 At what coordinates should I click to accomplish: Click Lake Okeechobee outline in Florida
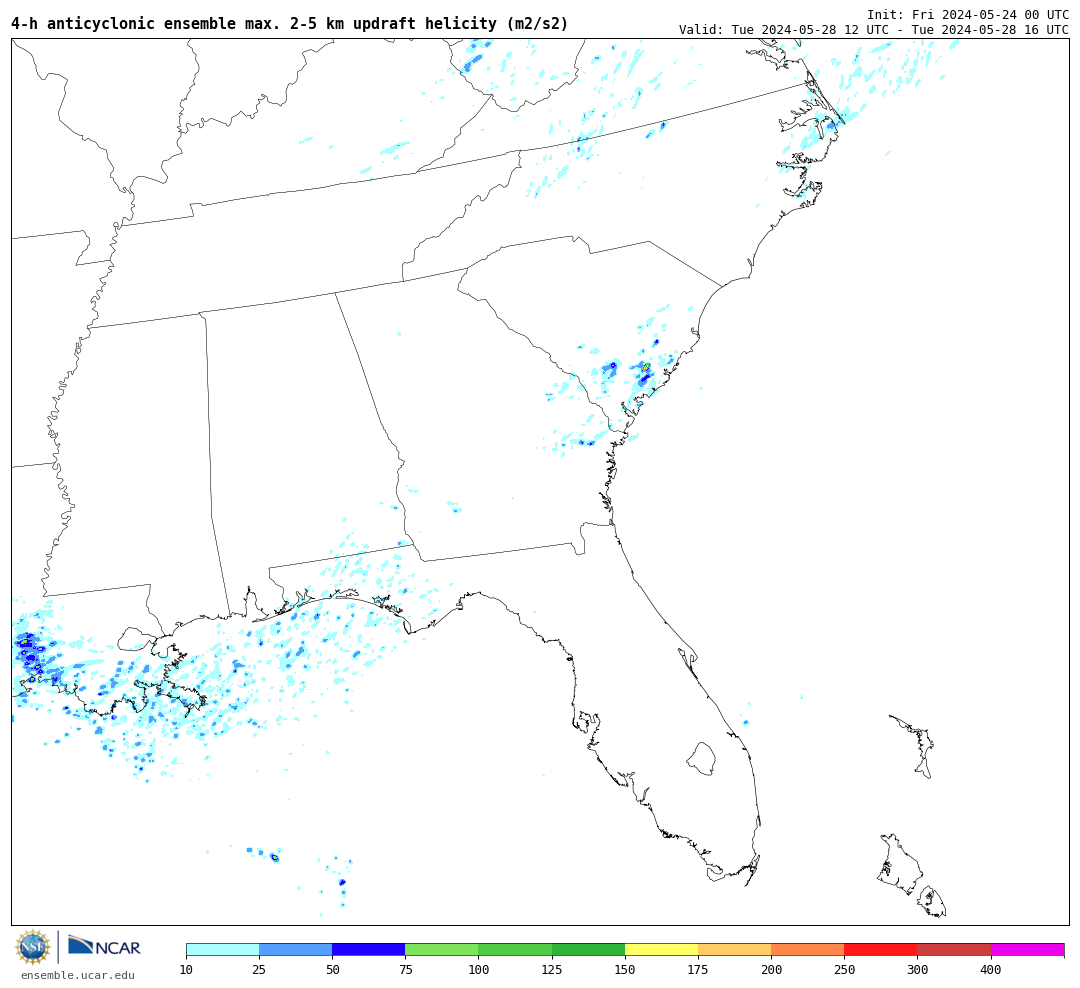coord(701,759)
